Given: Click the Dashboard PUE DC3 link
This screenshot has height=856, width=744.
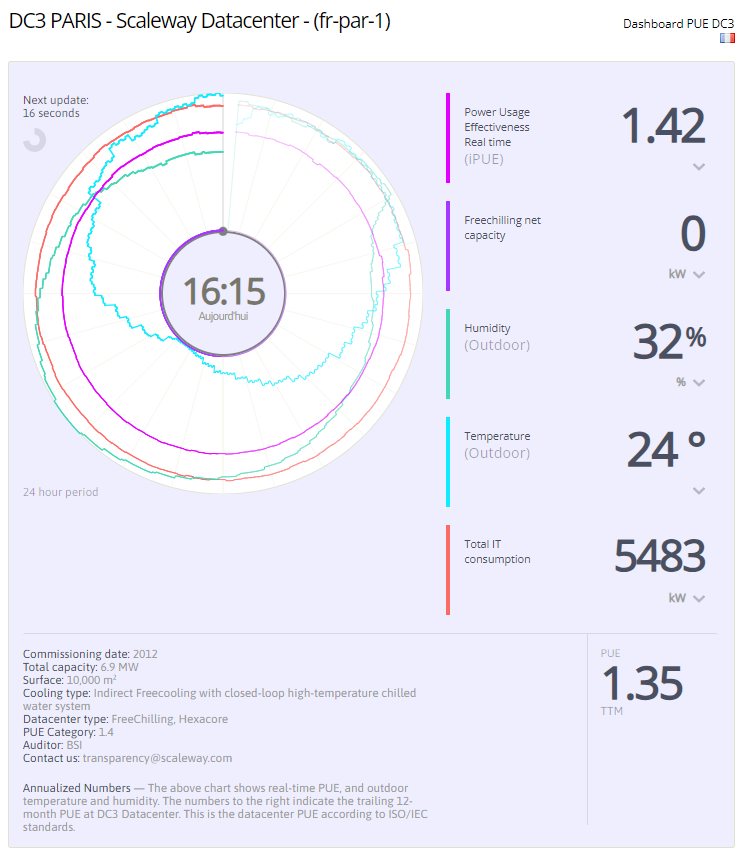Looking at the screenshot, I should coord(678,24).
